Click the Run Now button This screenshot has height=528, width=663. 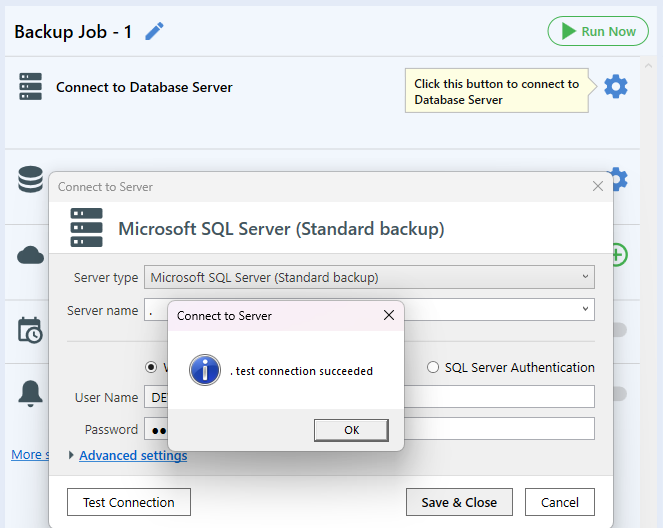[x=598, y=31]
